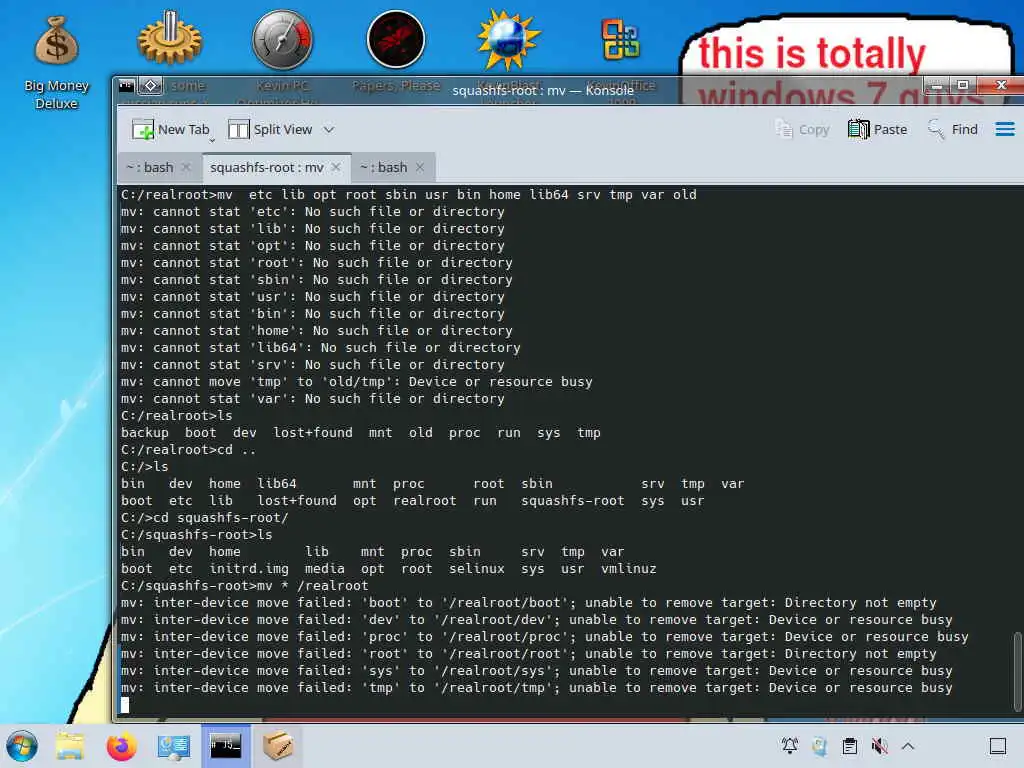The height and width of the screenshot is (768, 1024).
Task: Click the '/realroot/proc' move failed line
Action: [545, 637]
